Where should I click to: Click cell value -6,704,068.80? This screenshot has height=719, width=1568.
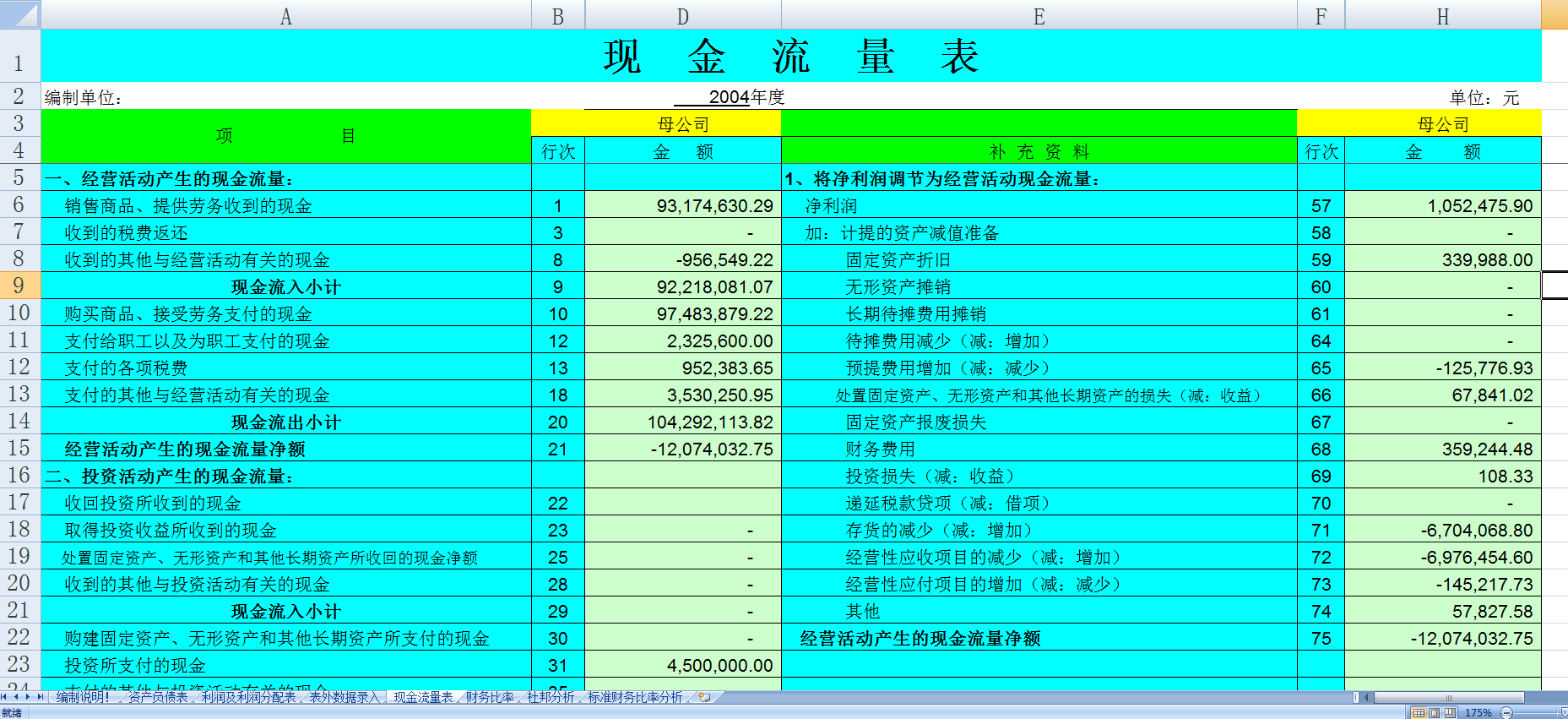(x=1443, y=530)
